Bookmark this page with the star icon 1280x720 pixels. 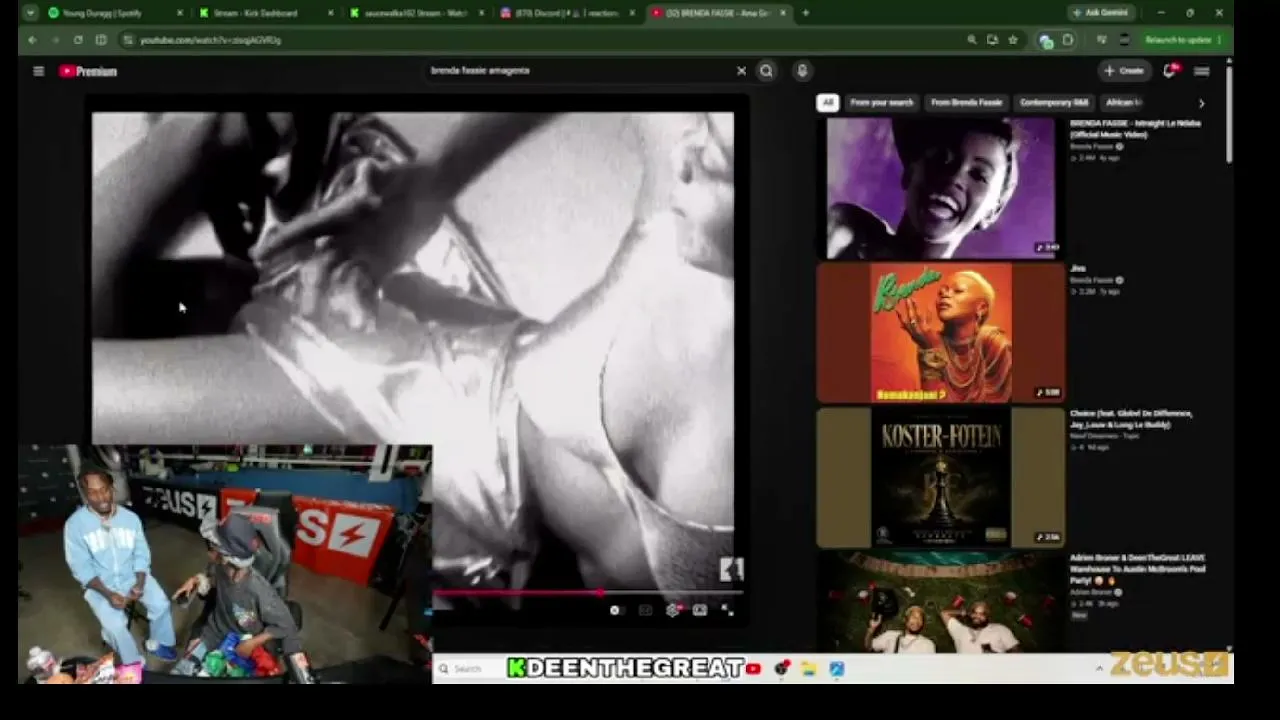click(x=1013, y=40)
